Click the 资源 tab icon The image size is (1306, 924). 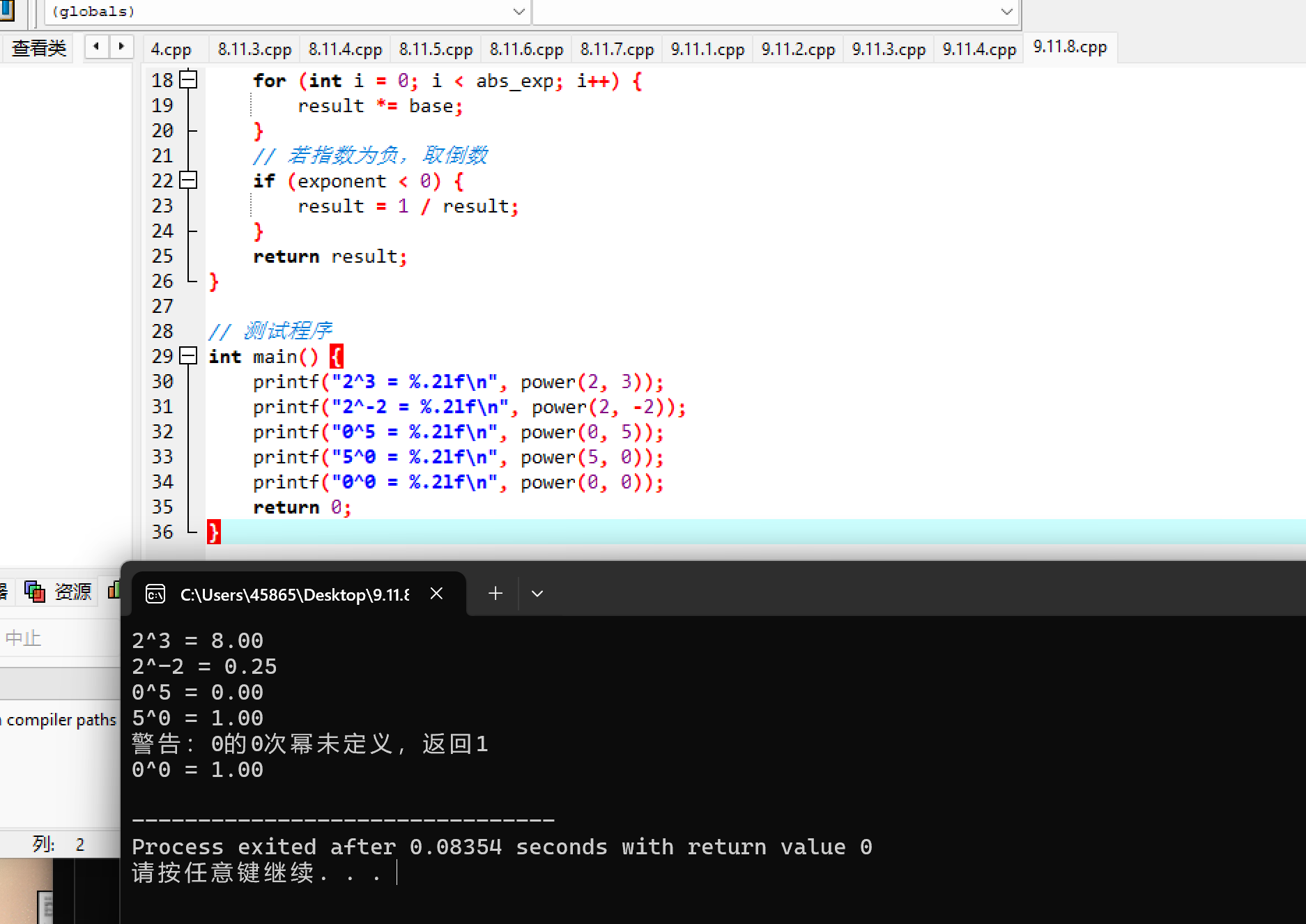pyautogui.click(x=35, y=592)
